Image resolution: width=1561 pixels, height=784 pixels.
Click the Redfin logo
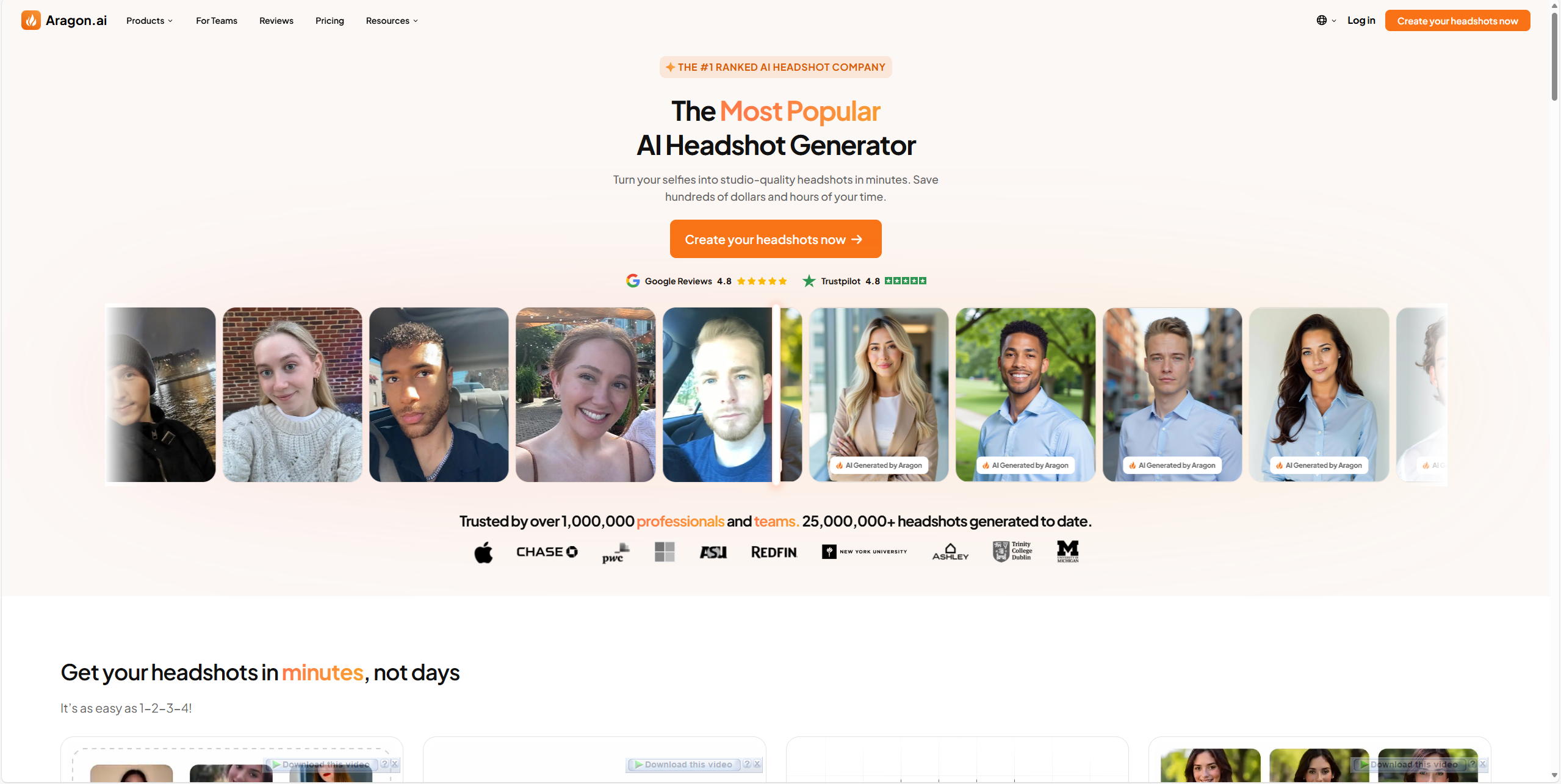pyautogui.click(x=774, y=552)
